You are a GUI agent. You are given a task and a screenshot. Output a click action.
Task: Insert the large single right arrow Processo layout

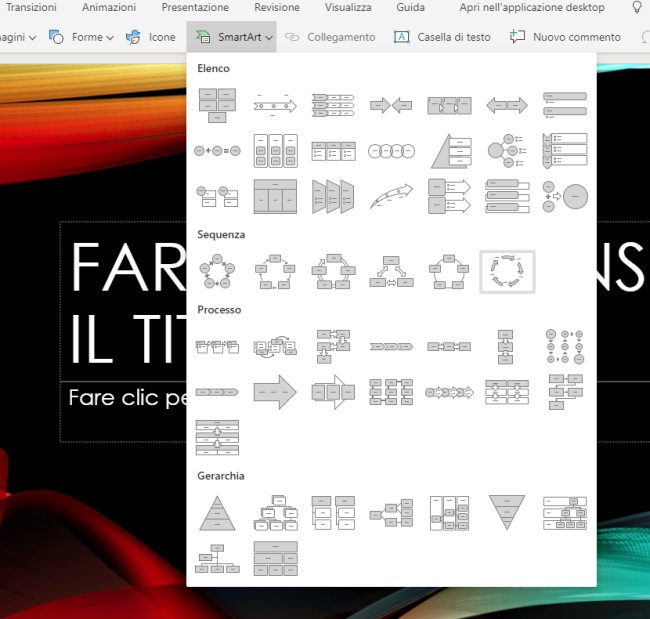(x=274, y=392)
